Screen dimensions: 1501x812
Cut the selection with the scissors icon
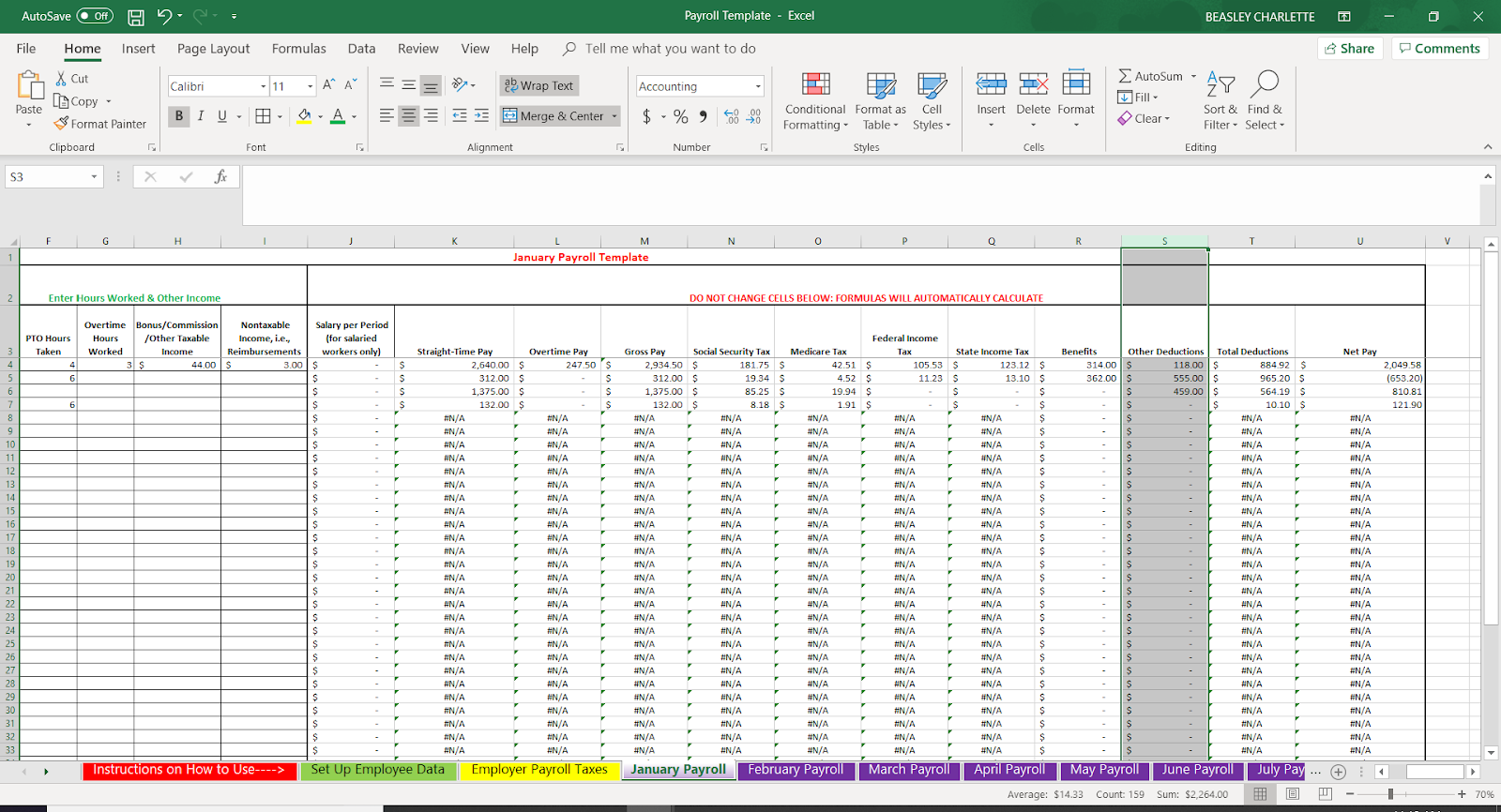[62, 79]
